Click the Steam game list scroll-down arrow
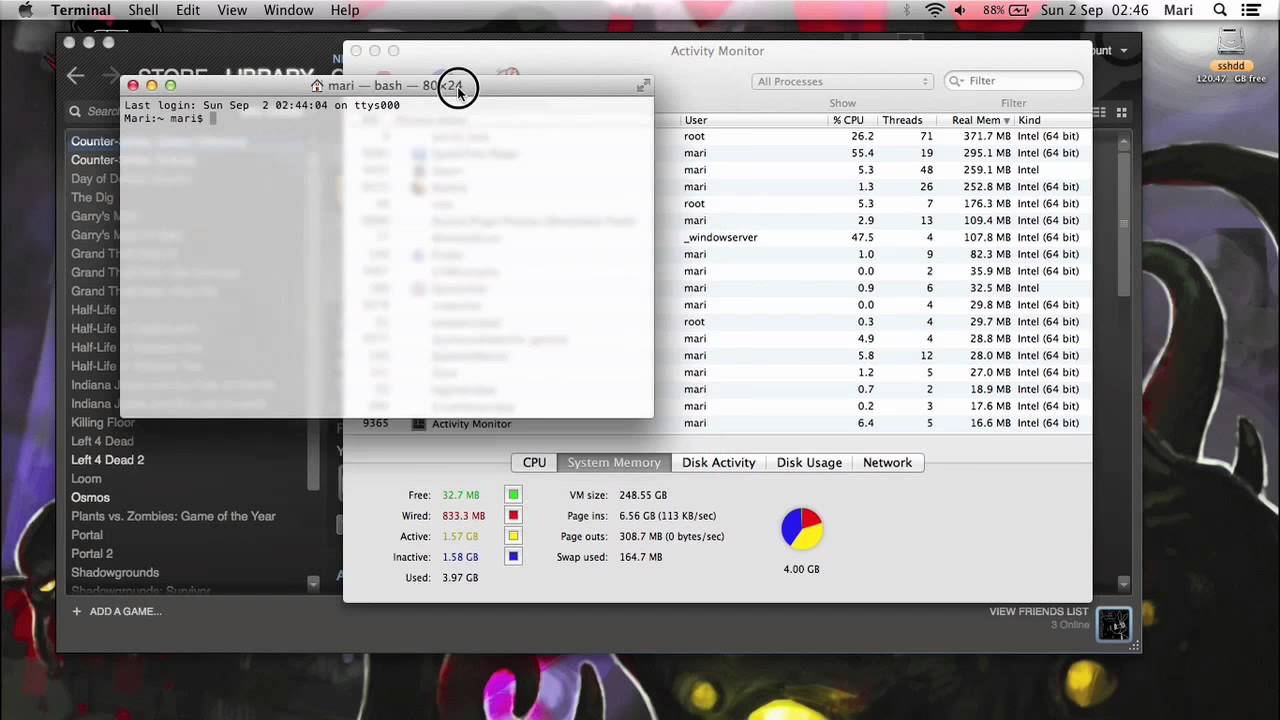The width and height of the screenshot is (1280, 720). point(313,583)
